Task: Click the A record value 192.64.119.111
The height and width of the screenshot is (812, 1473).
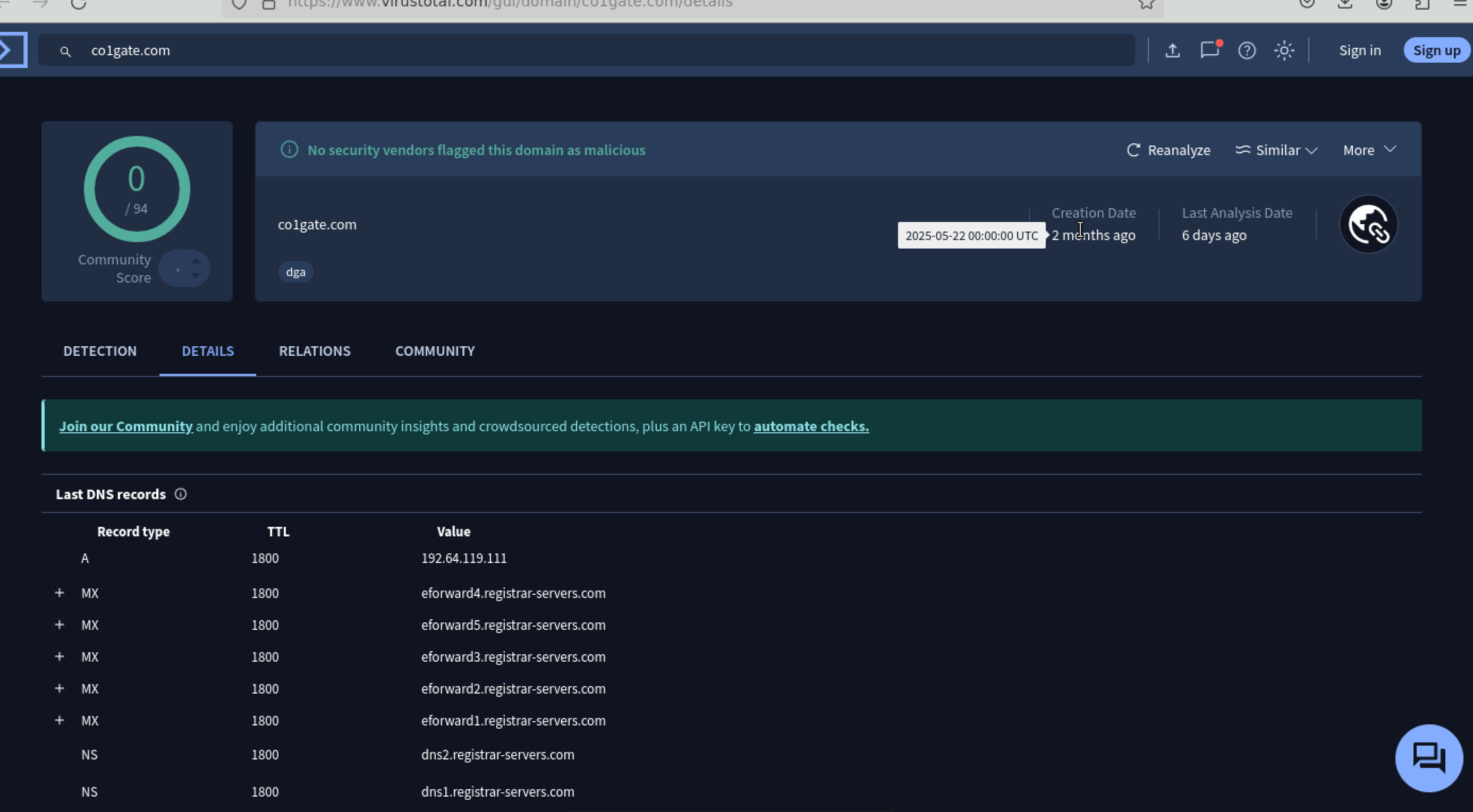Action: click(x=464, y=558)
